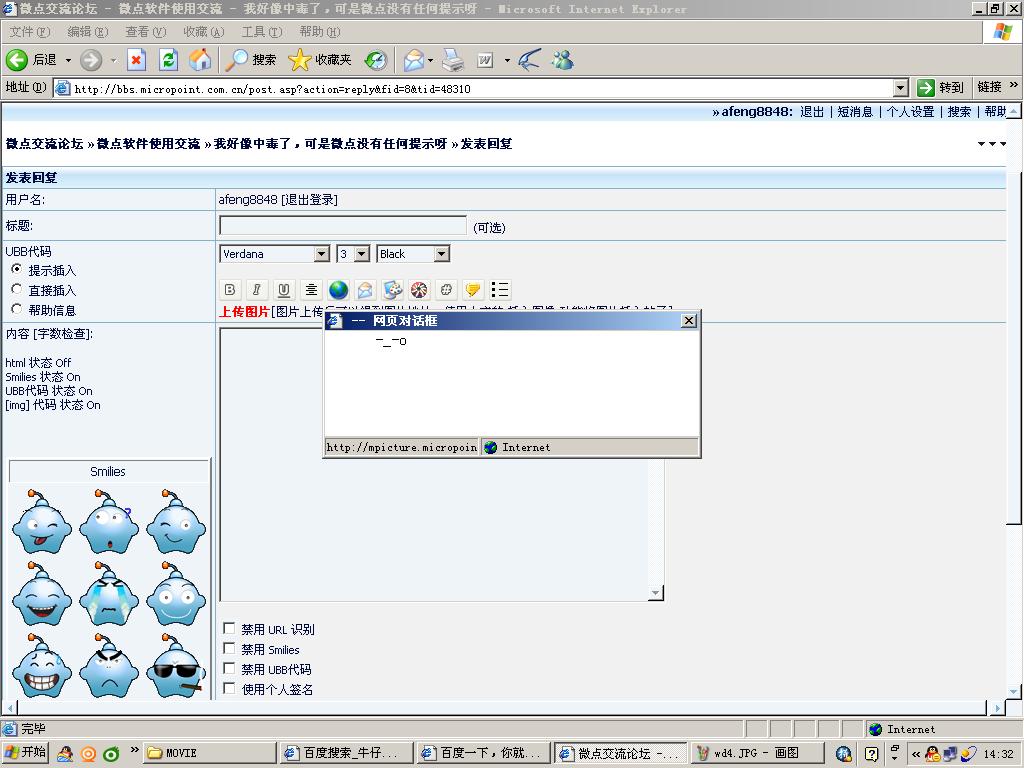The width and height of the screenshot is (1024, 768).
Task: Click the Bold UBB button
Action: (229, 289)
